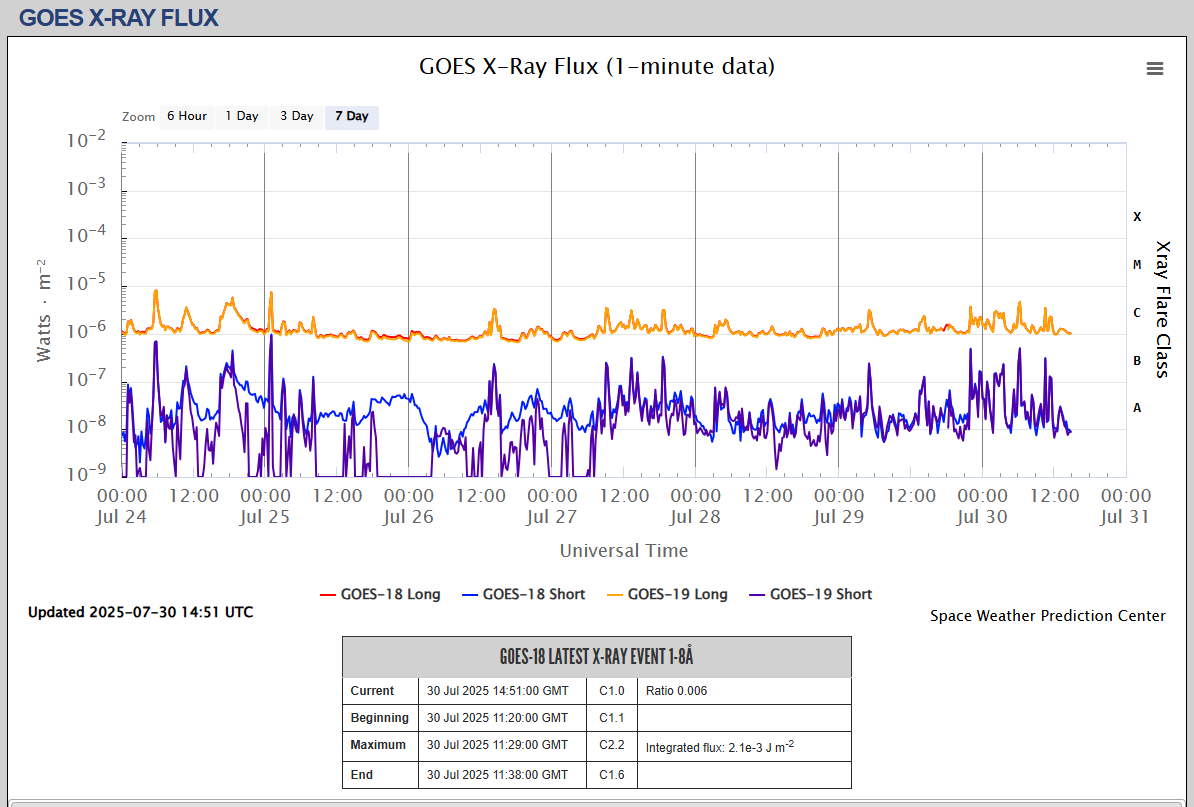Click the C1.6 end flare class cell
1194x807 pixels.
pos(611,775)
